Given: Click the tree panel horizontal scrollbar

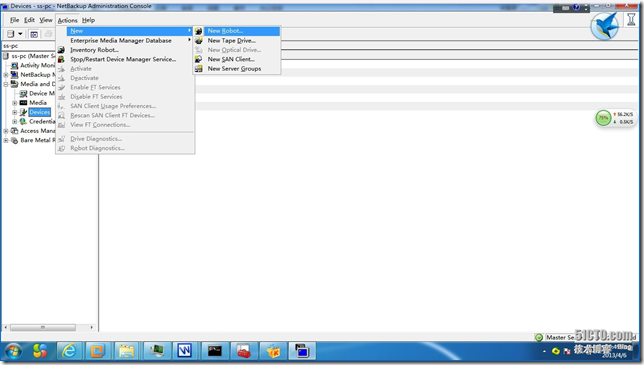Looking at the screenshot, I should coord(43,327).
